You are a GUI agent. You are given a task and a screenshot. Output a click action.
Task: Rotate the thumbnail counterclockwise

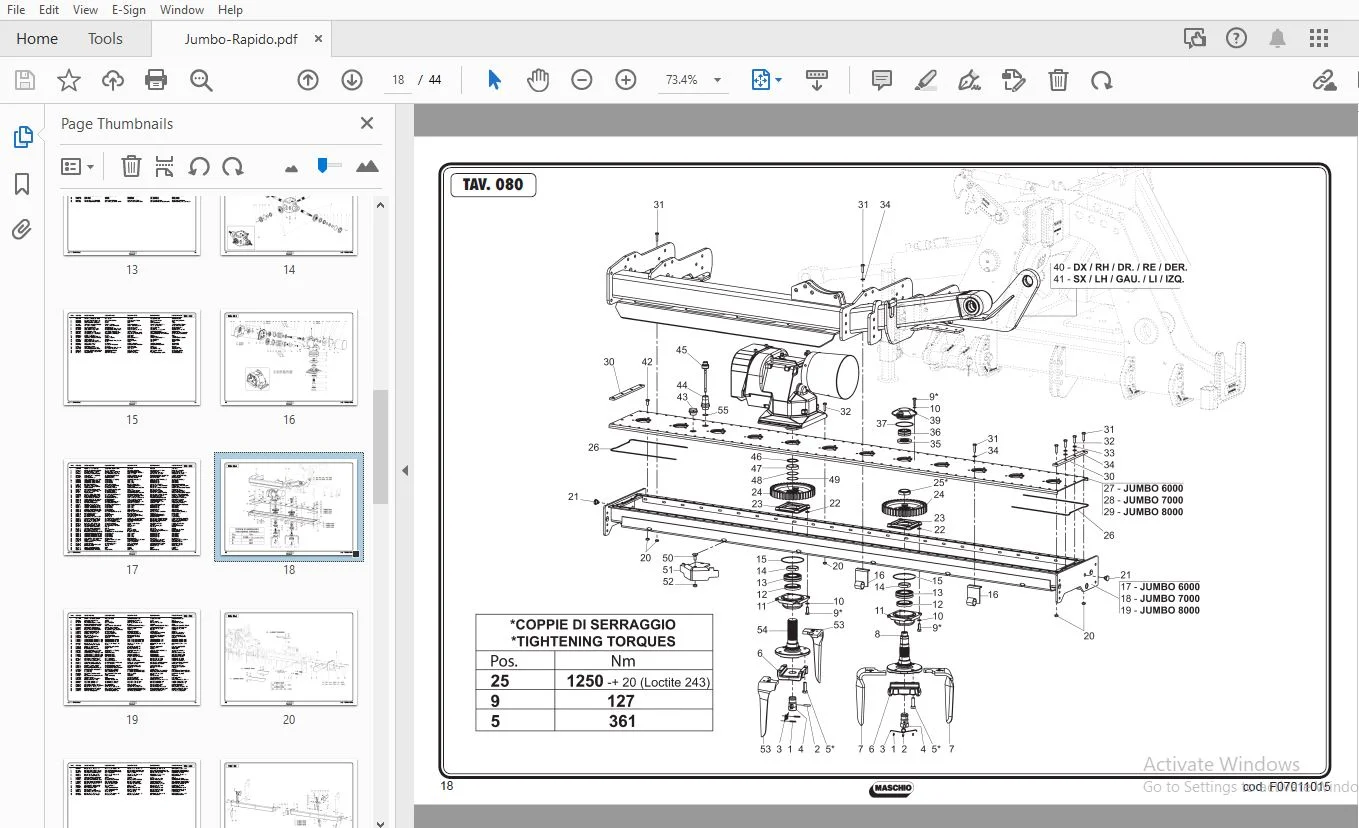click(x=199, y=166)
